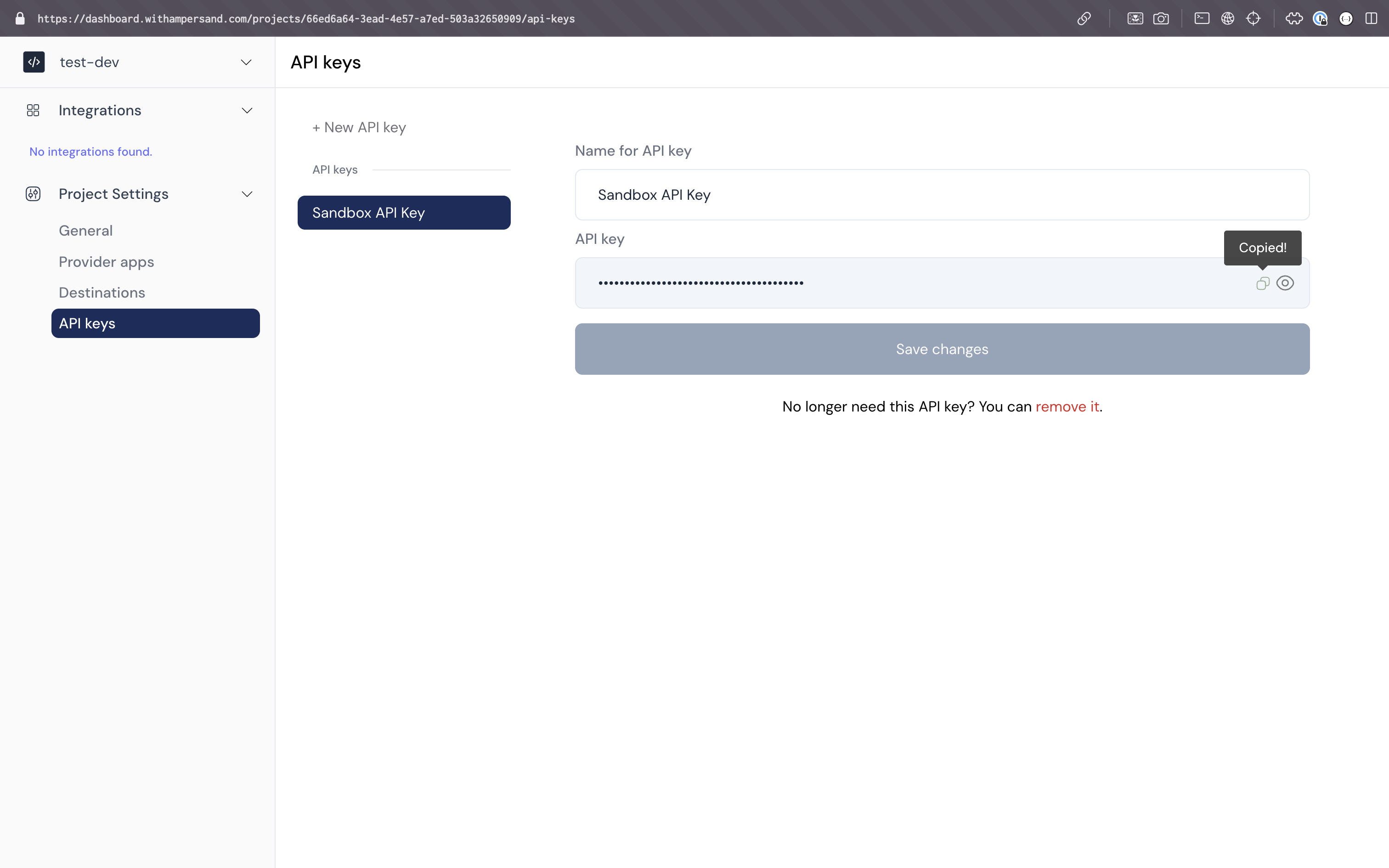The width and height of the screenshot is (1389, 868).
Task: Collapse the Integrations section
Action: point(246,110)
